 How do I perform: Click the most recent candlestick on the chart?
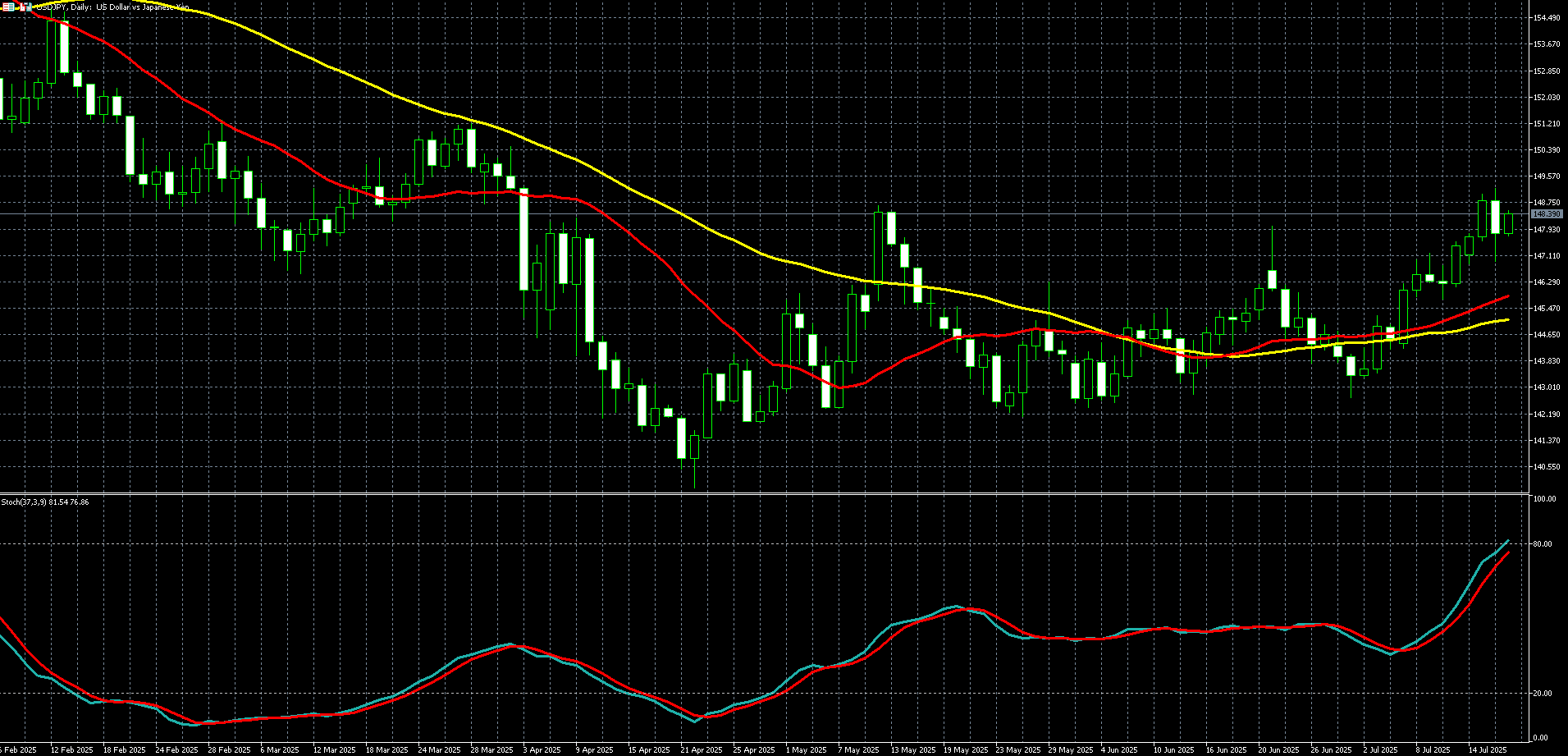(1508, 223)
